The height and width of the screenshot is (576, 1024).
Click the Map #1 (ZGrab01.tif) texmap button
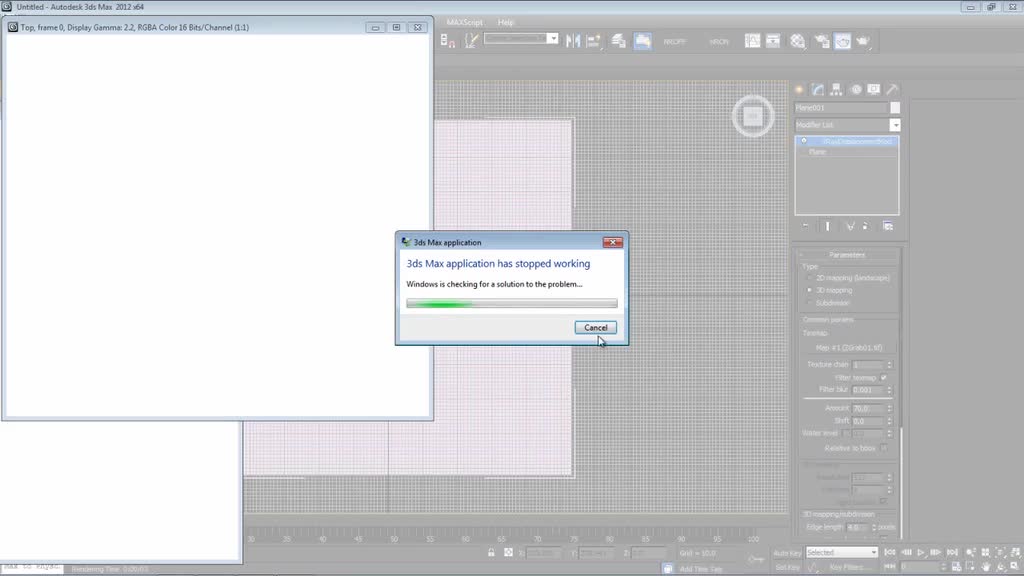(x=848, y=347)
